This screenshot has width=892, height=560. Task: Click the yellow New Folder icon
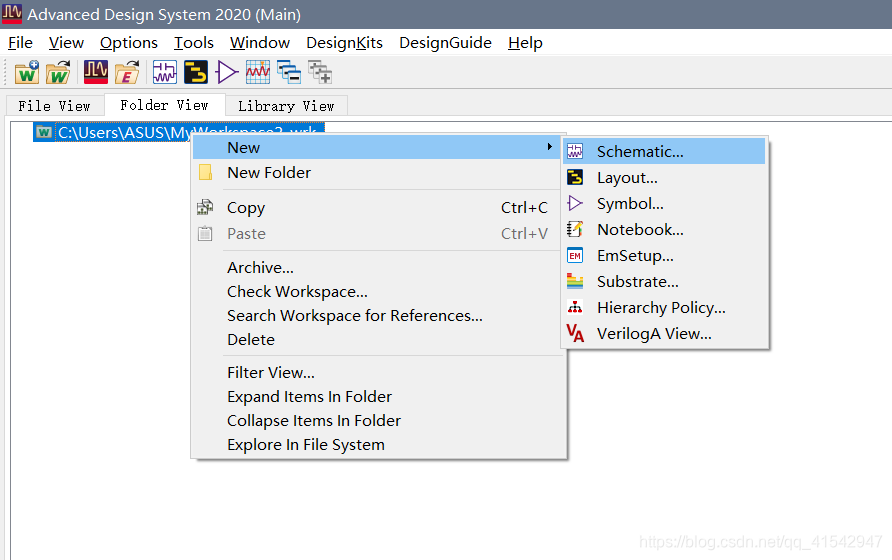[x=205, y=172]
